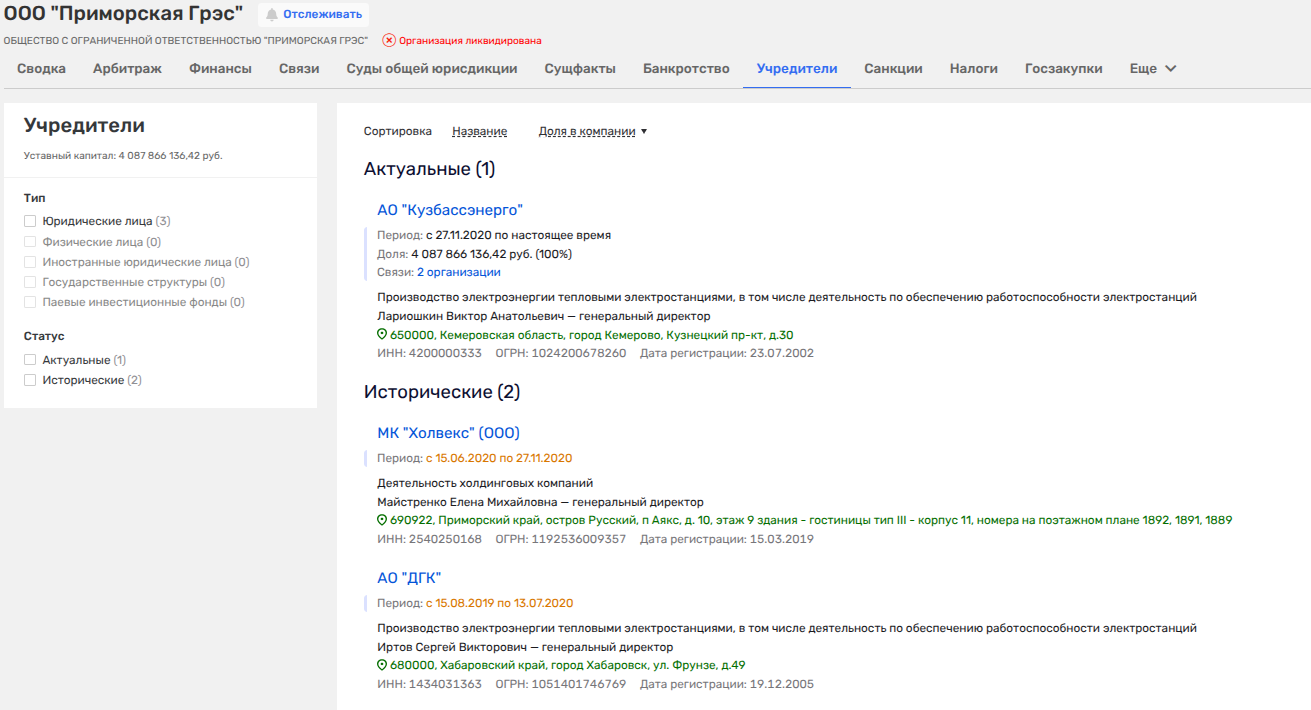
Task: Enable the Актуальные status filter
Action: click(x=30, y=360)
